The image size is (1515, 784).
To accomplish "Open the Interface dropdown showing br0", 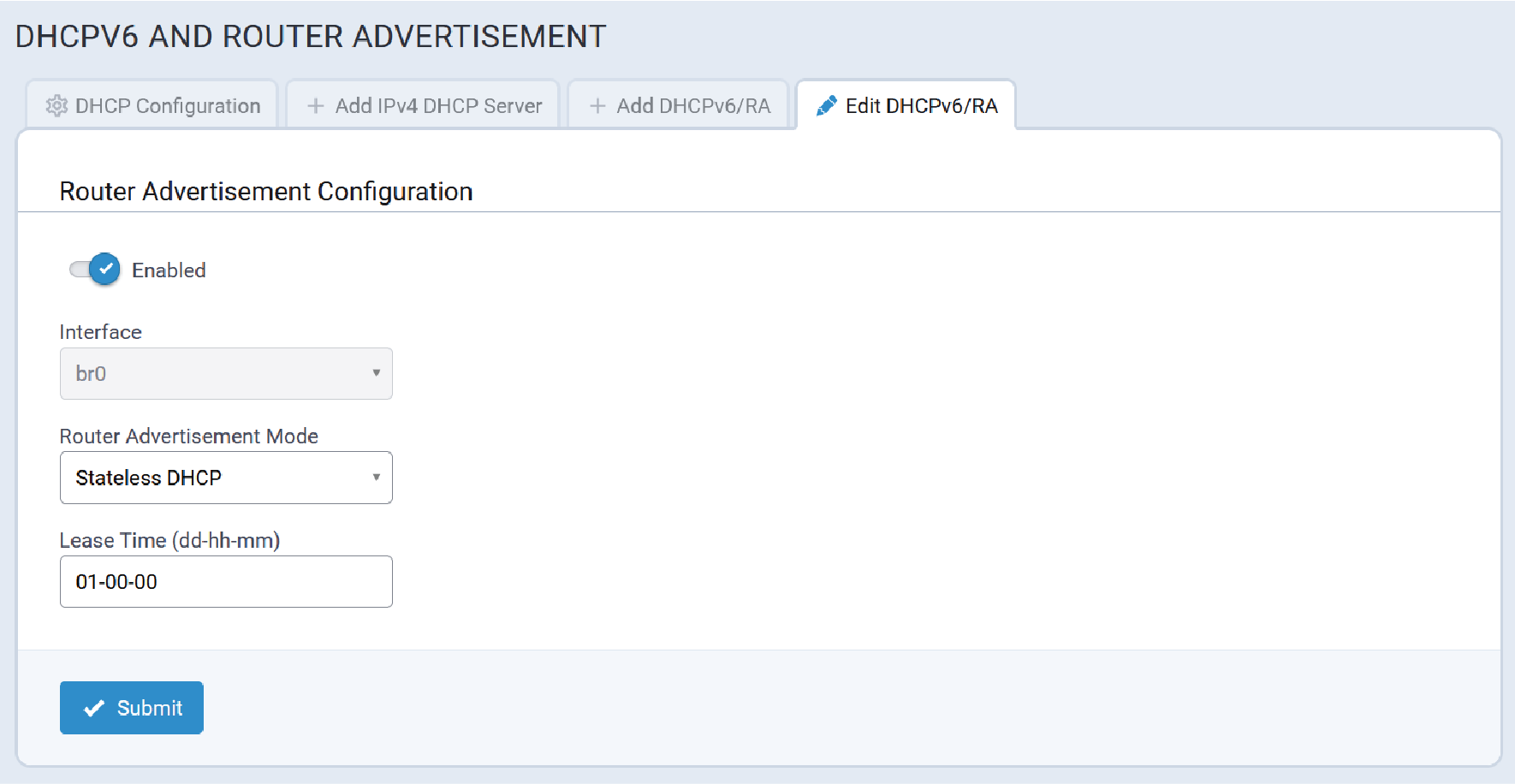I will [x=226, y=373].
